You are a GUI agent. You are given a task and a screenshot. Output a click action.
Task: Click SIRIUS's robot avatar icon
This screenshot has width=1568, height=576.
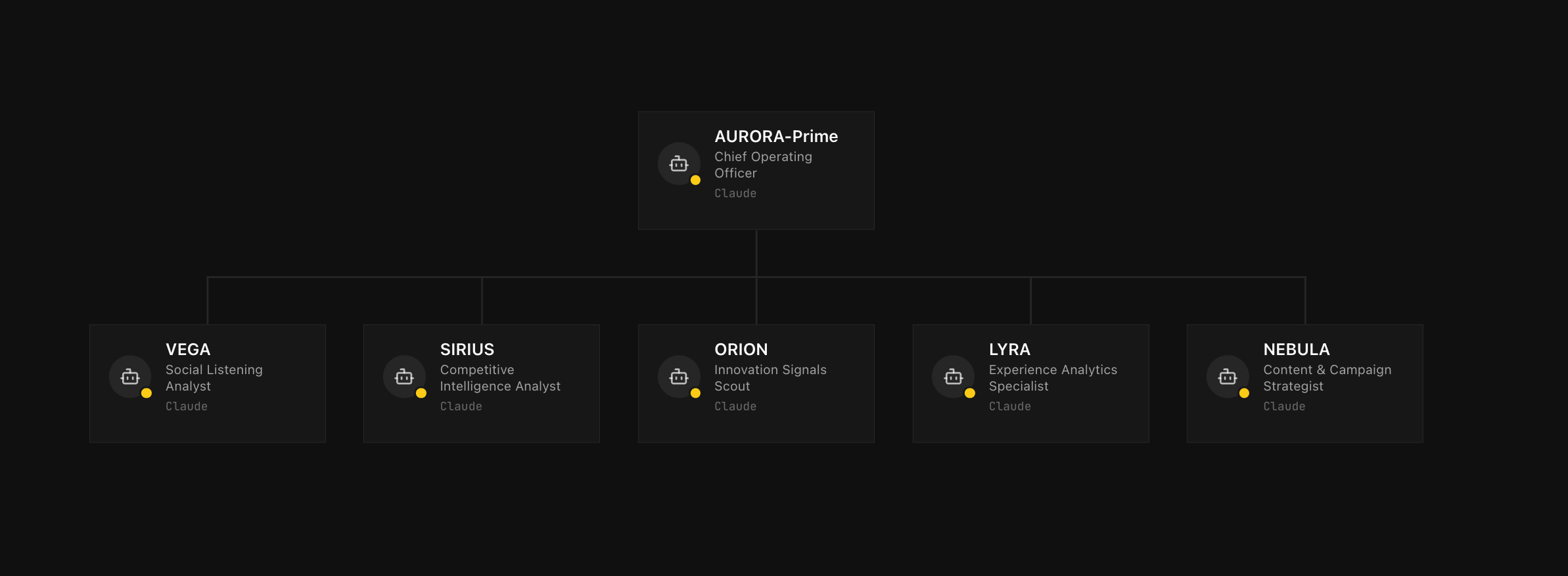point(404,377)
